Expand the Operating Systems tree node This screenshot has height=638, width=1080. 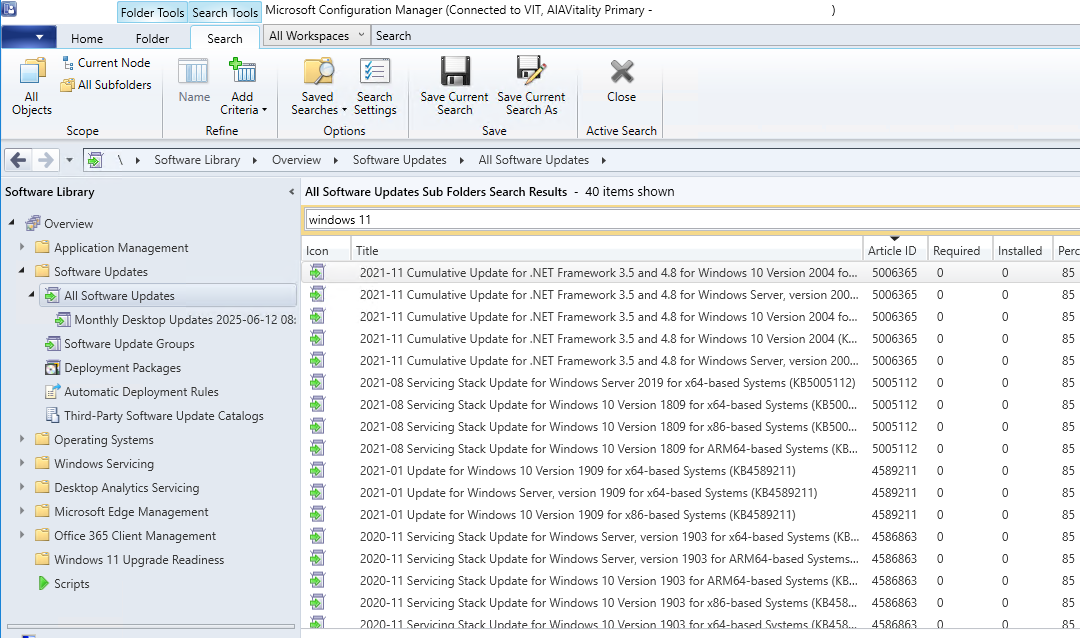[x=21, y=439]
